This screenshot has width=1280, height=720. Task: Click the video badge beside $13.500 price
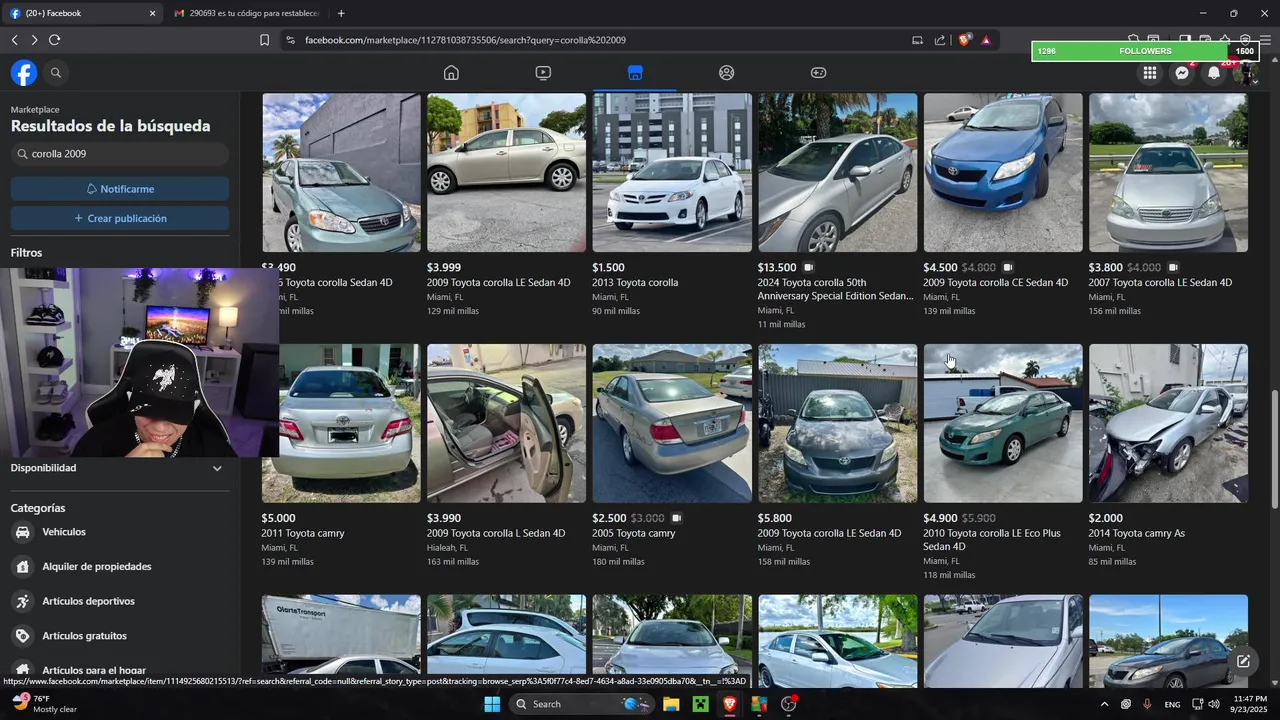click(808, 268)
